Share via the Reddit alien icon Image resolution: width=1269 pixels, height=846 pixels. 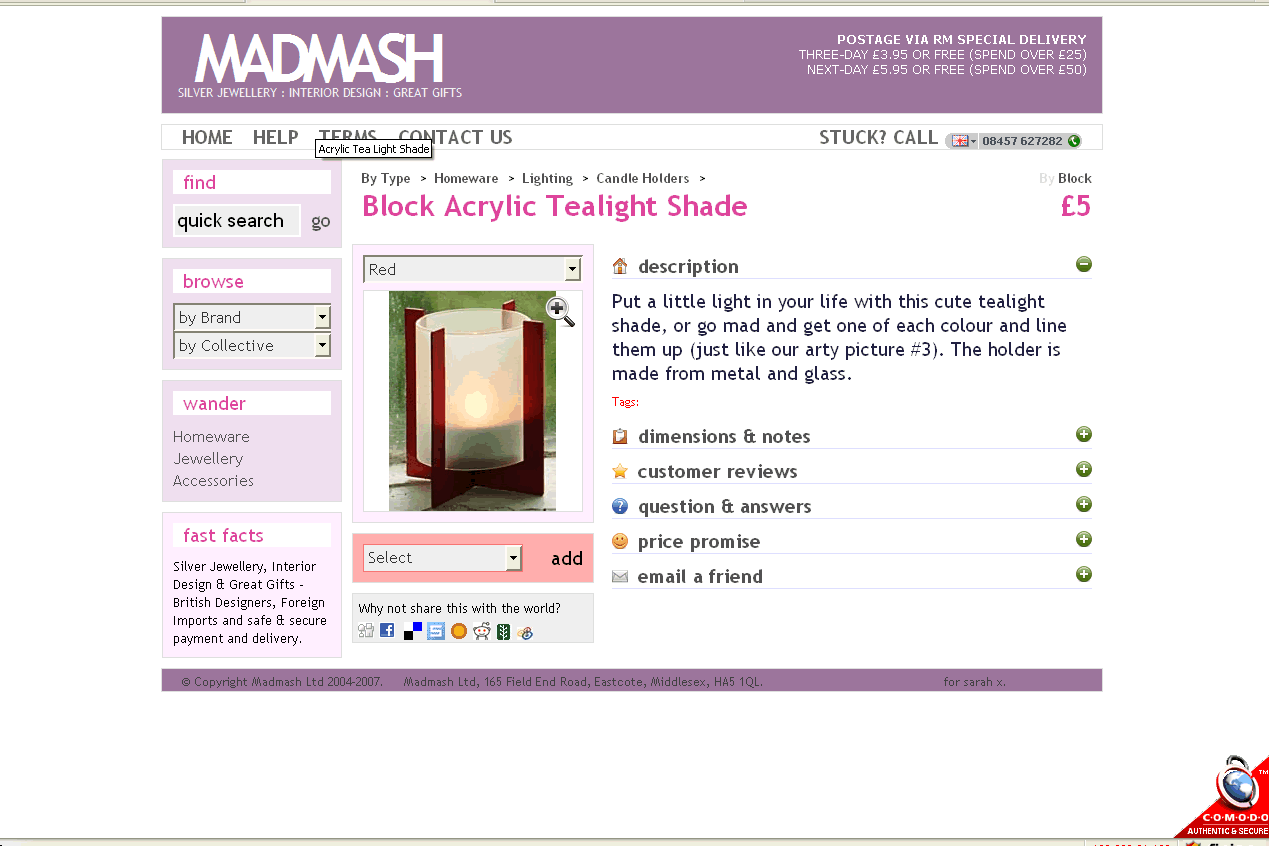[x=482, y=631]
